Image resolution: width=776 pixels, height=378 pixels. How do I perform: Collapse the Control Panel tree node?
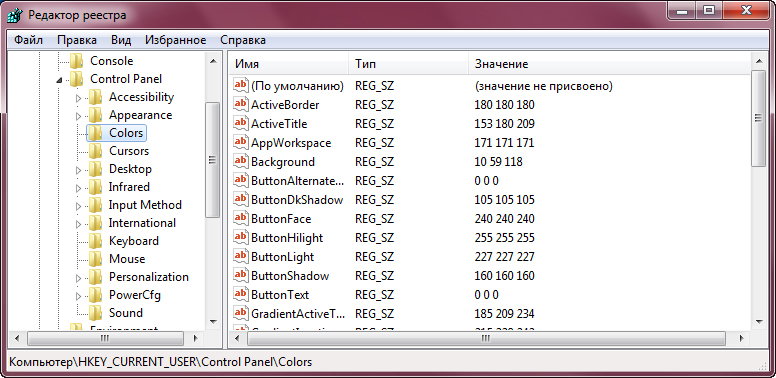pyautogui.click(x=60, y=80)
